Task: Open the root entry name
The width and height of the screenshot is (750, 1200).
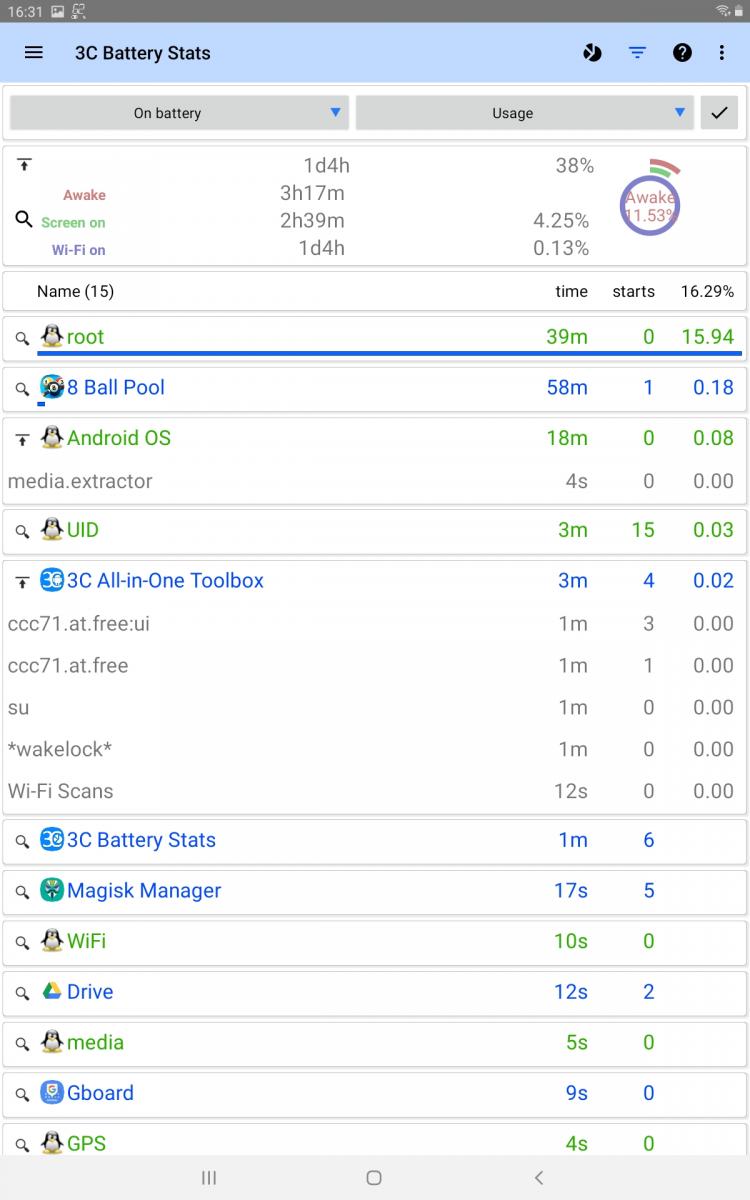Action: [85, 337]
